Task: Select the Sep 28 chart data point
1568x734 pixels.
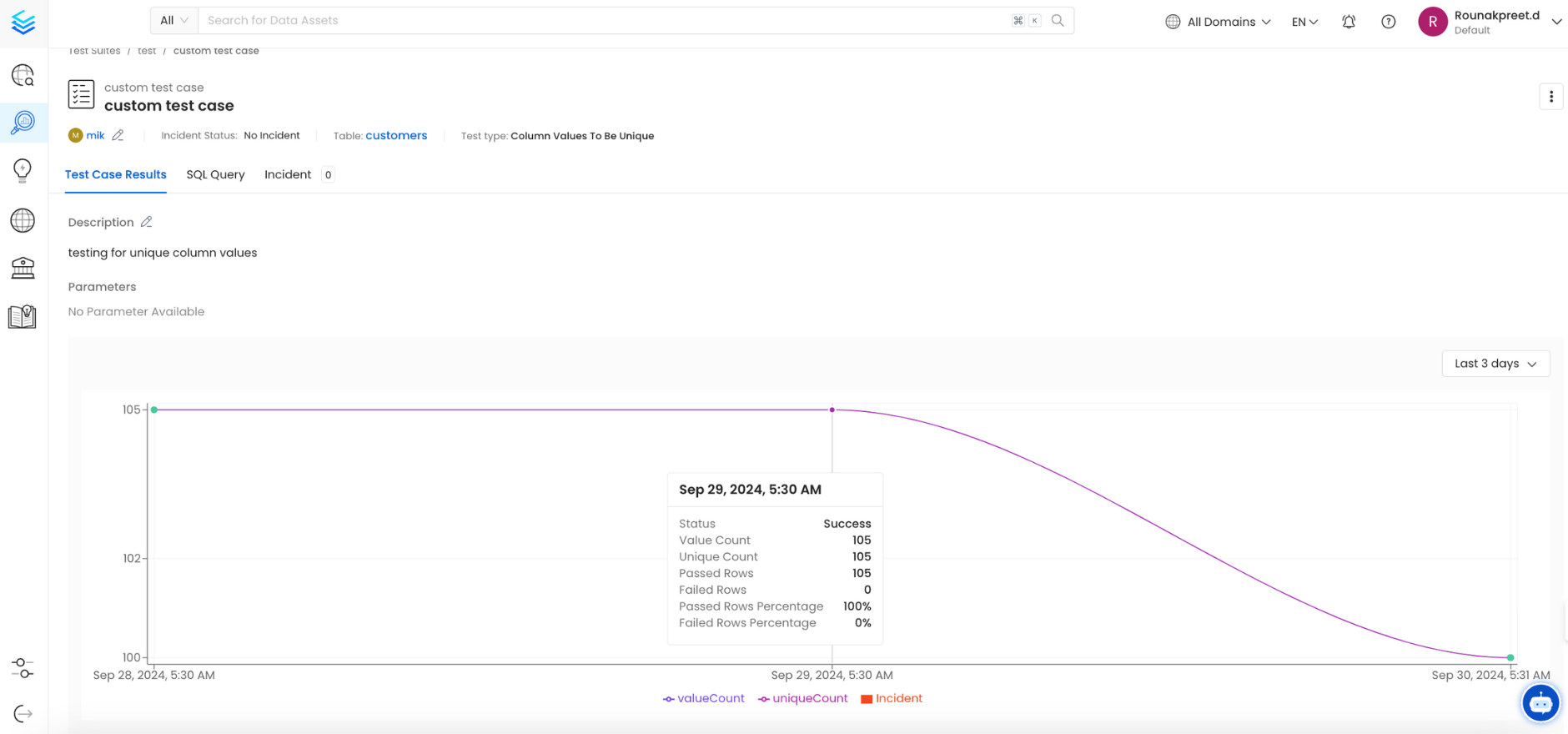Action: (154, 410)
